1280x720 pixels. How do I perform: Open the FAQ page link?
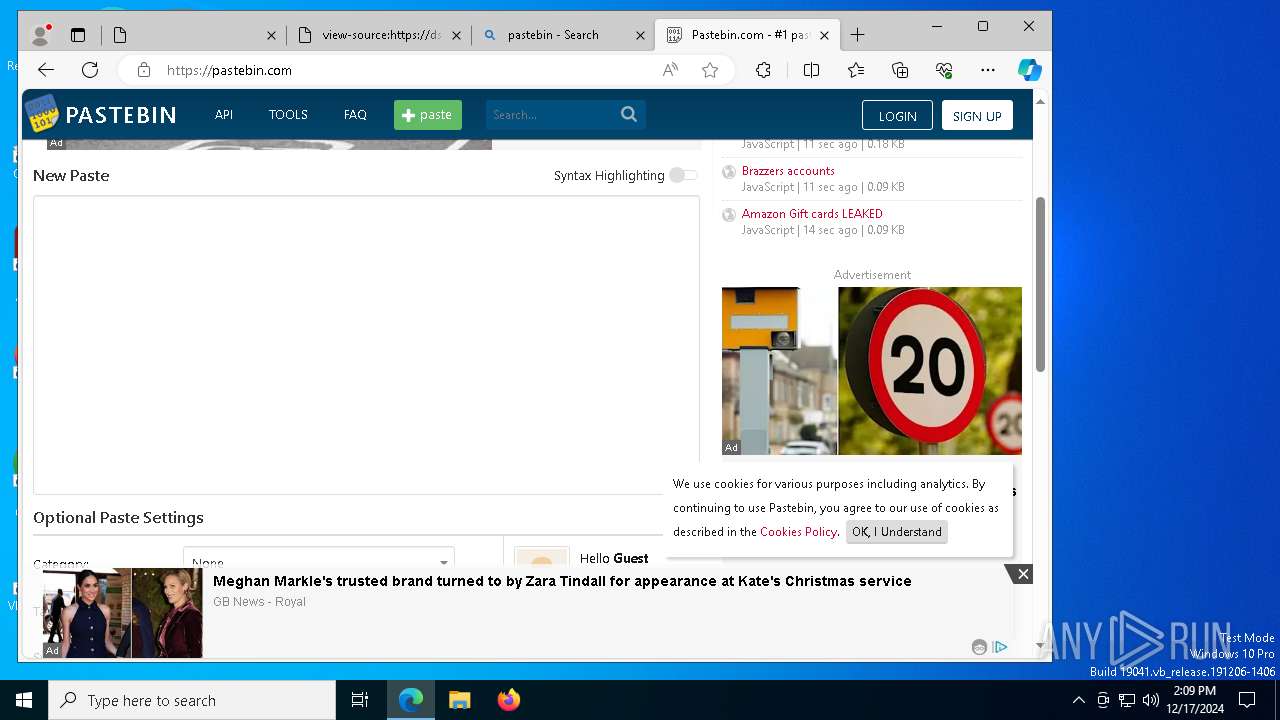pyautogui.click(x=355, y=115)
